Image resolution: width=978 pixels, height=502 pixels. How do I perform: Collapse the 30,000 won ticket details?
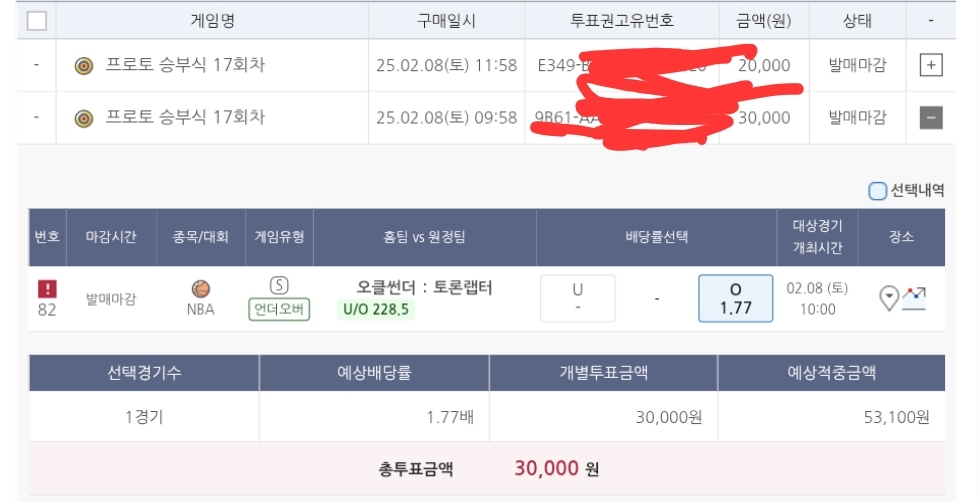[x=930, y=118]
